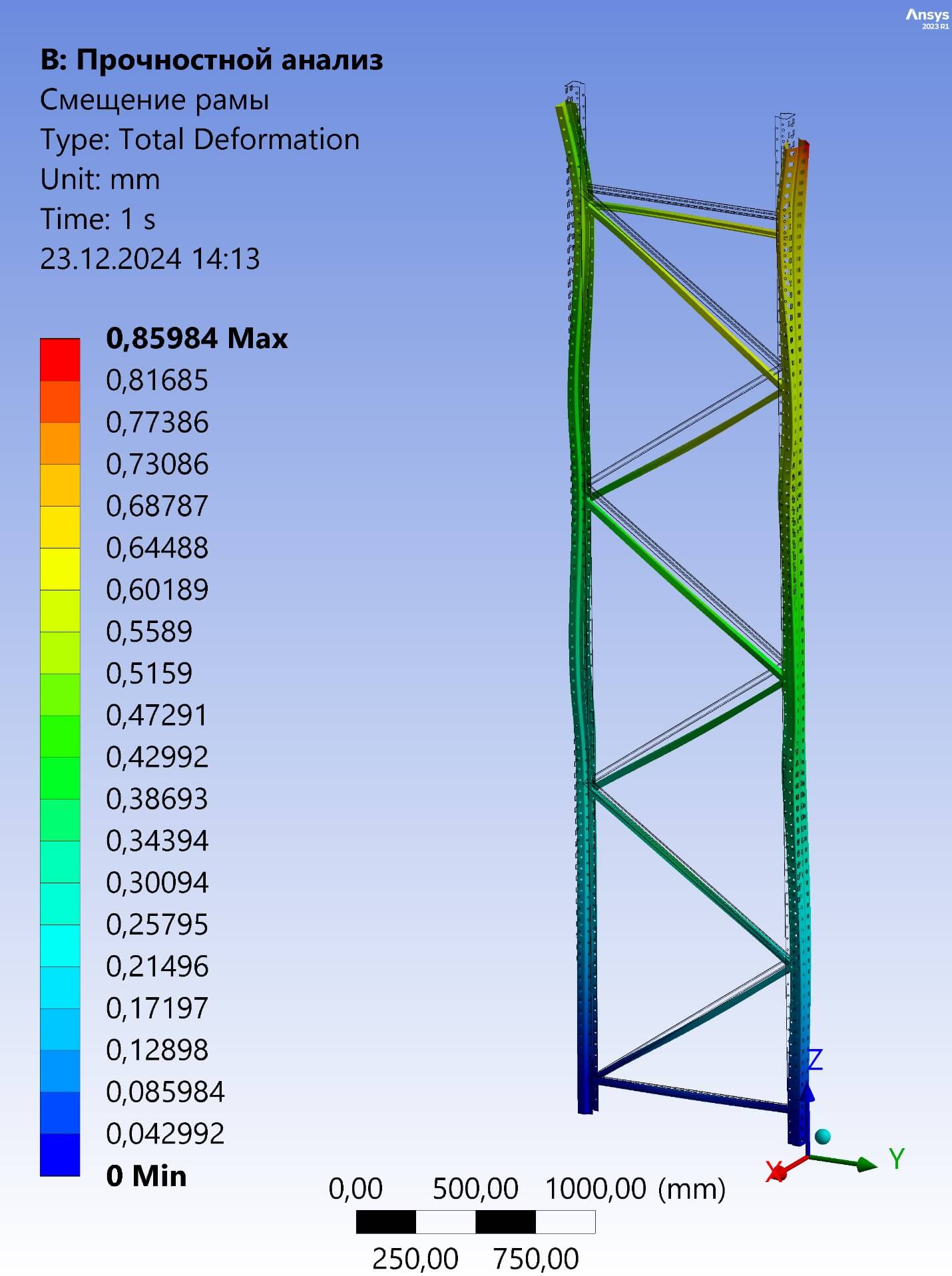Click the dark blue base of the left upright
Screen dimensions: 952x1276
point(587,1098)
